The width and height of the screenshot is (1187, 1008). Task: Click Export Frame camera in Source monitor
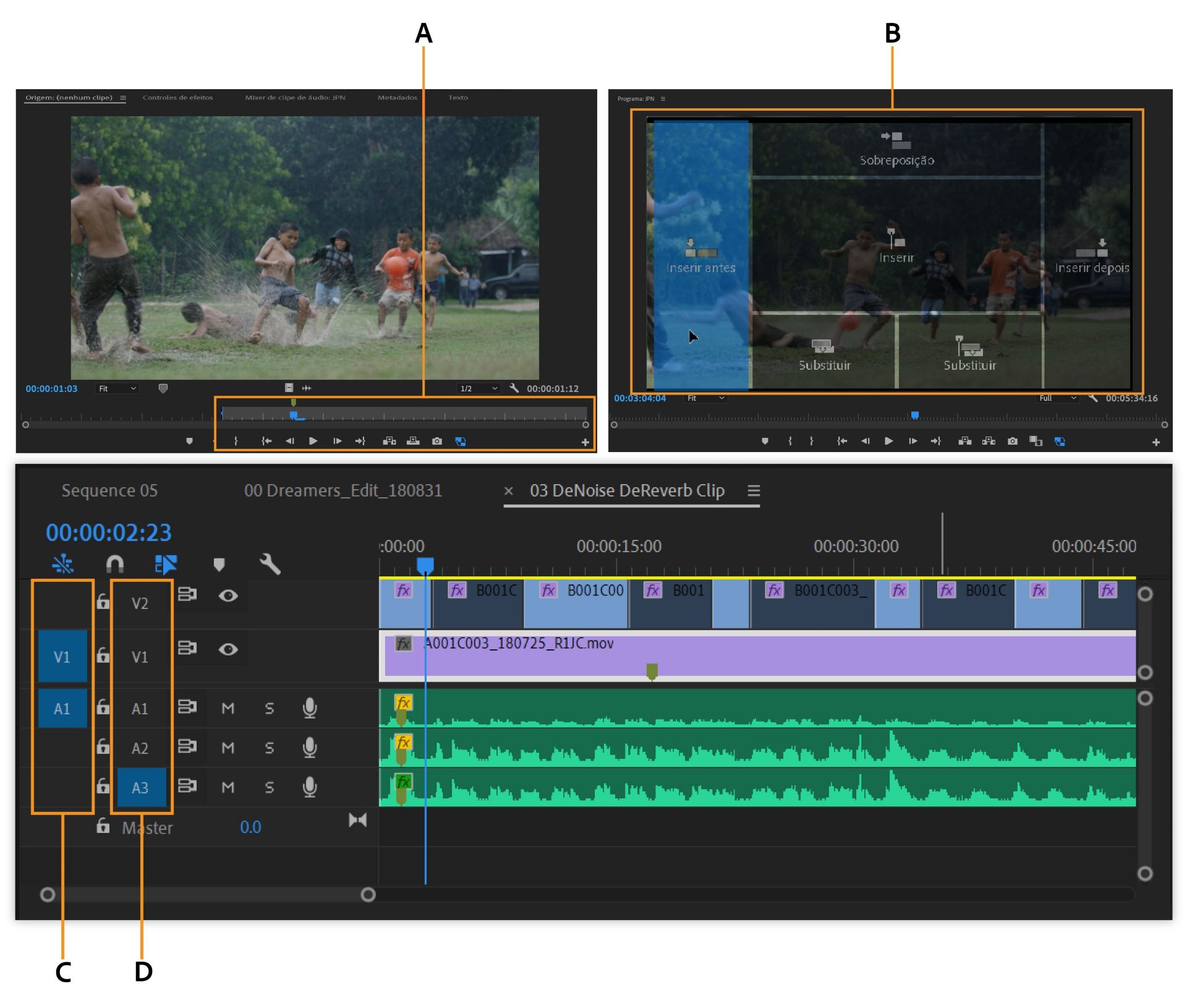point(437,441)
